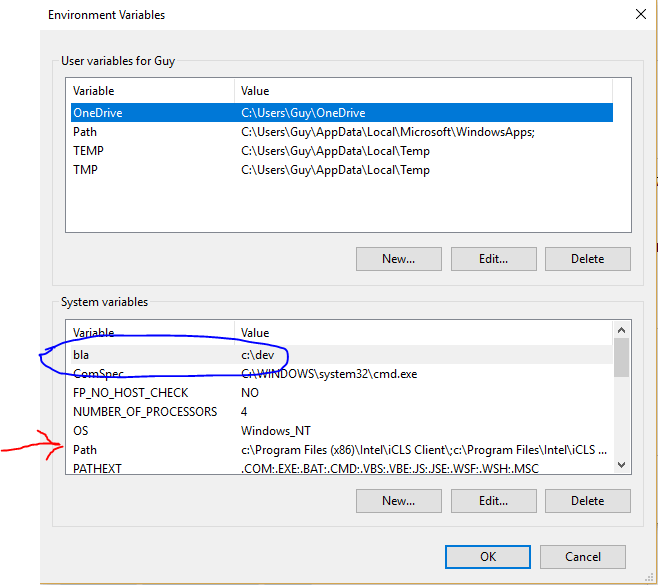Cancel the Environment Variables dialog
The height and width of the screenshot is (585, 658).
tap(582, 557)
